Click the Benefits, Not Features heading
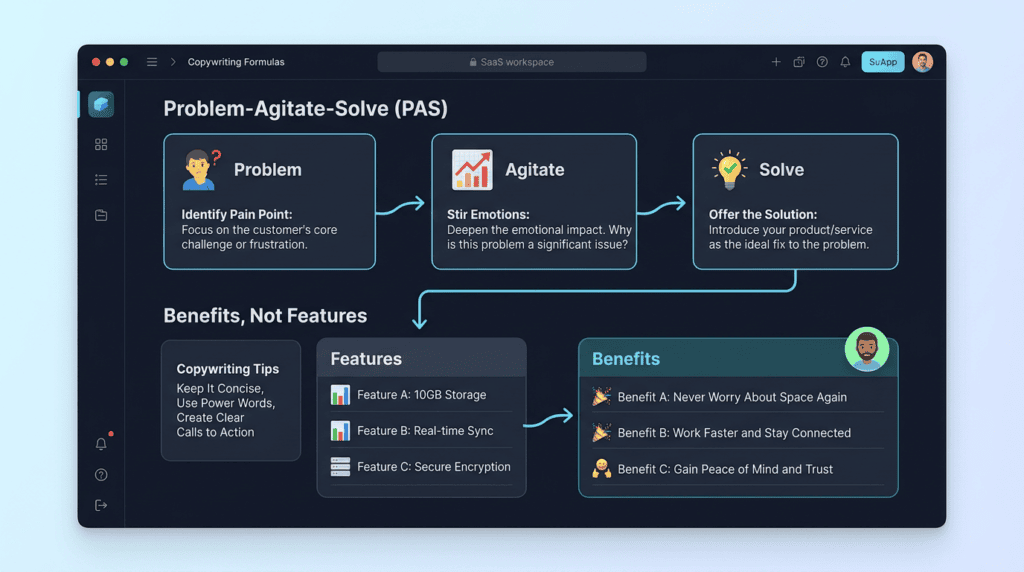The image size is (1024, 572). click(x=265, y=316)
